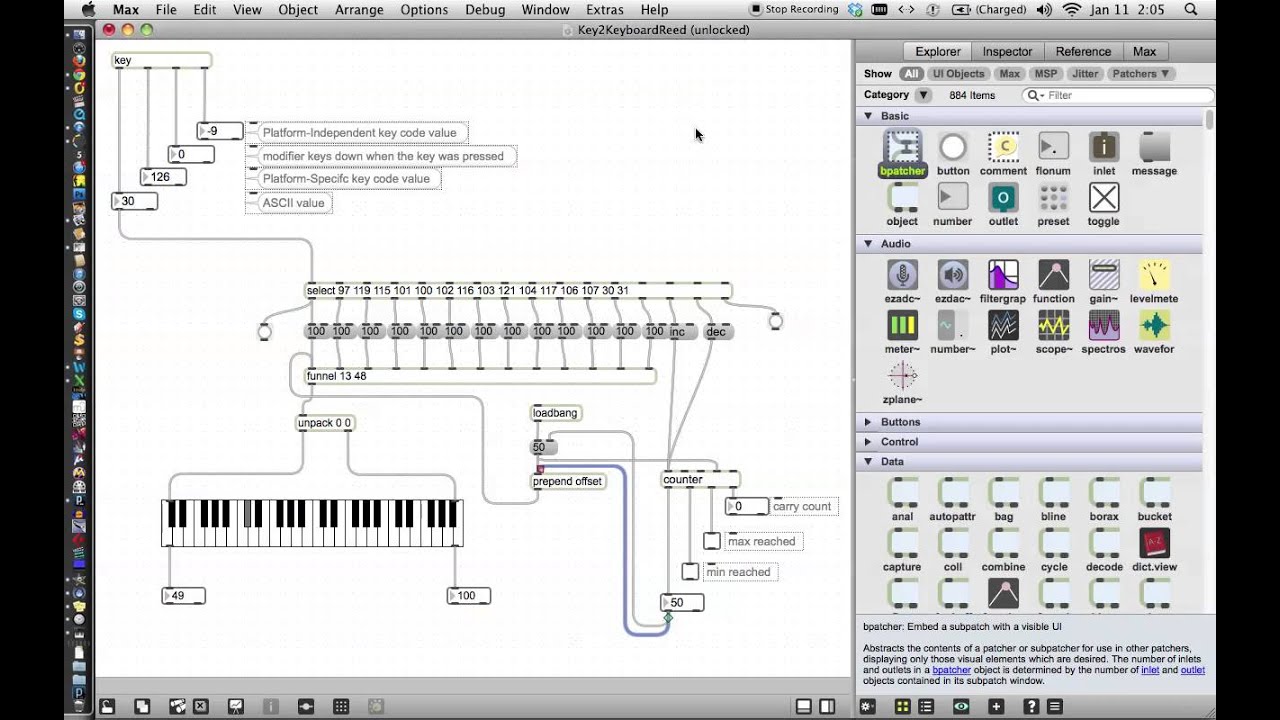Expand the Control category
Screen dimensions: 1280x720
coord(868,442)
